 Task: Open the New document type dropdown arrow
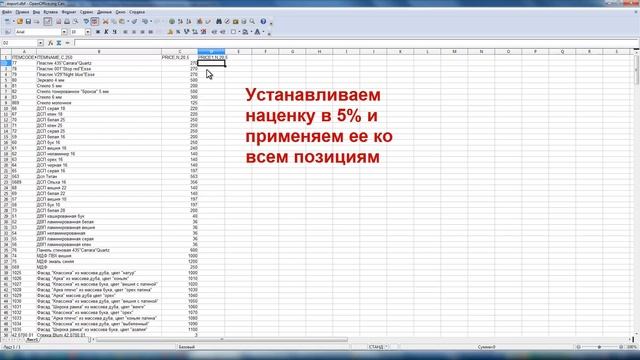[13, 21]
